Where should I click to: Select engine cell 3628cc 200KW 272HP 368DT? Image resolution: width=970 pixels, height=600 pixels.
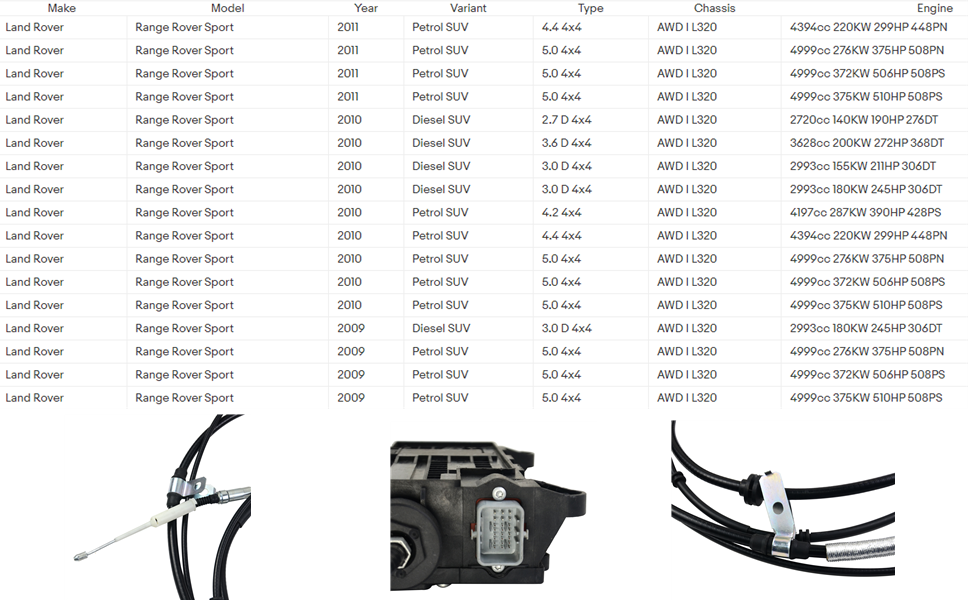click(x=867, y=143)
